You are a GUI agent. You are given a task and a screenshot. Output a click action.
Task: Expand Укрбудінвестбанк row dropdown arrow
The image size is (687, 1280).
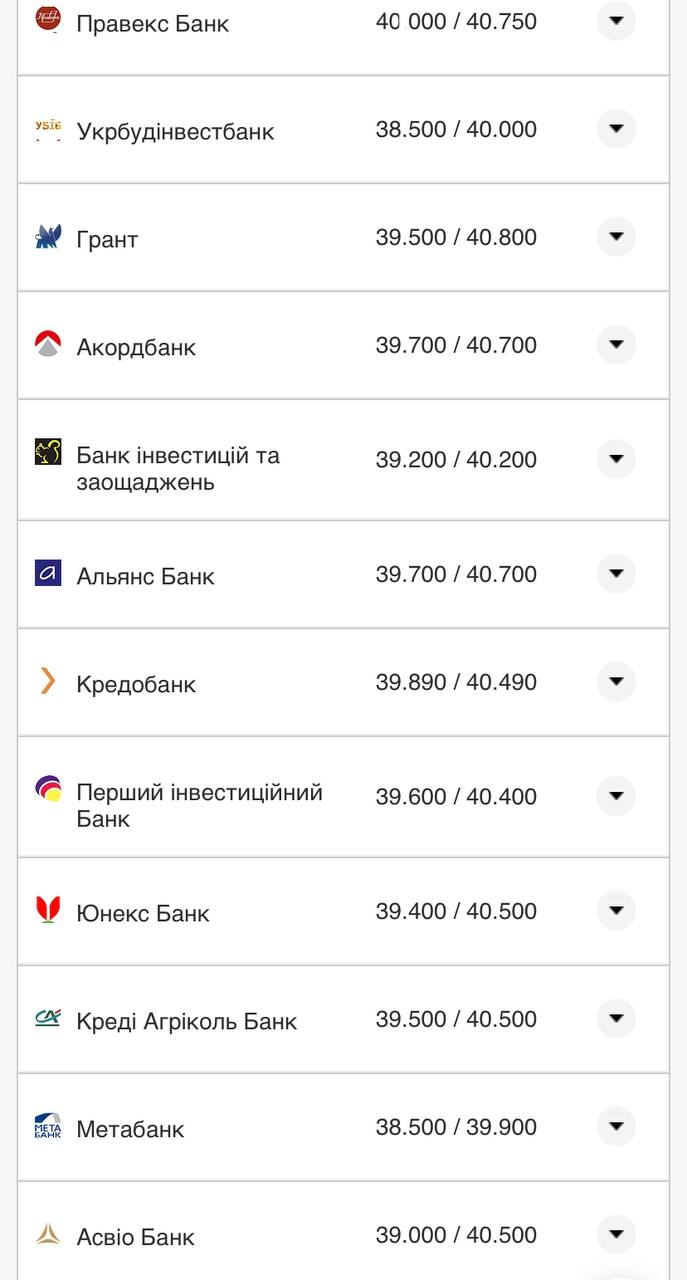616,129
